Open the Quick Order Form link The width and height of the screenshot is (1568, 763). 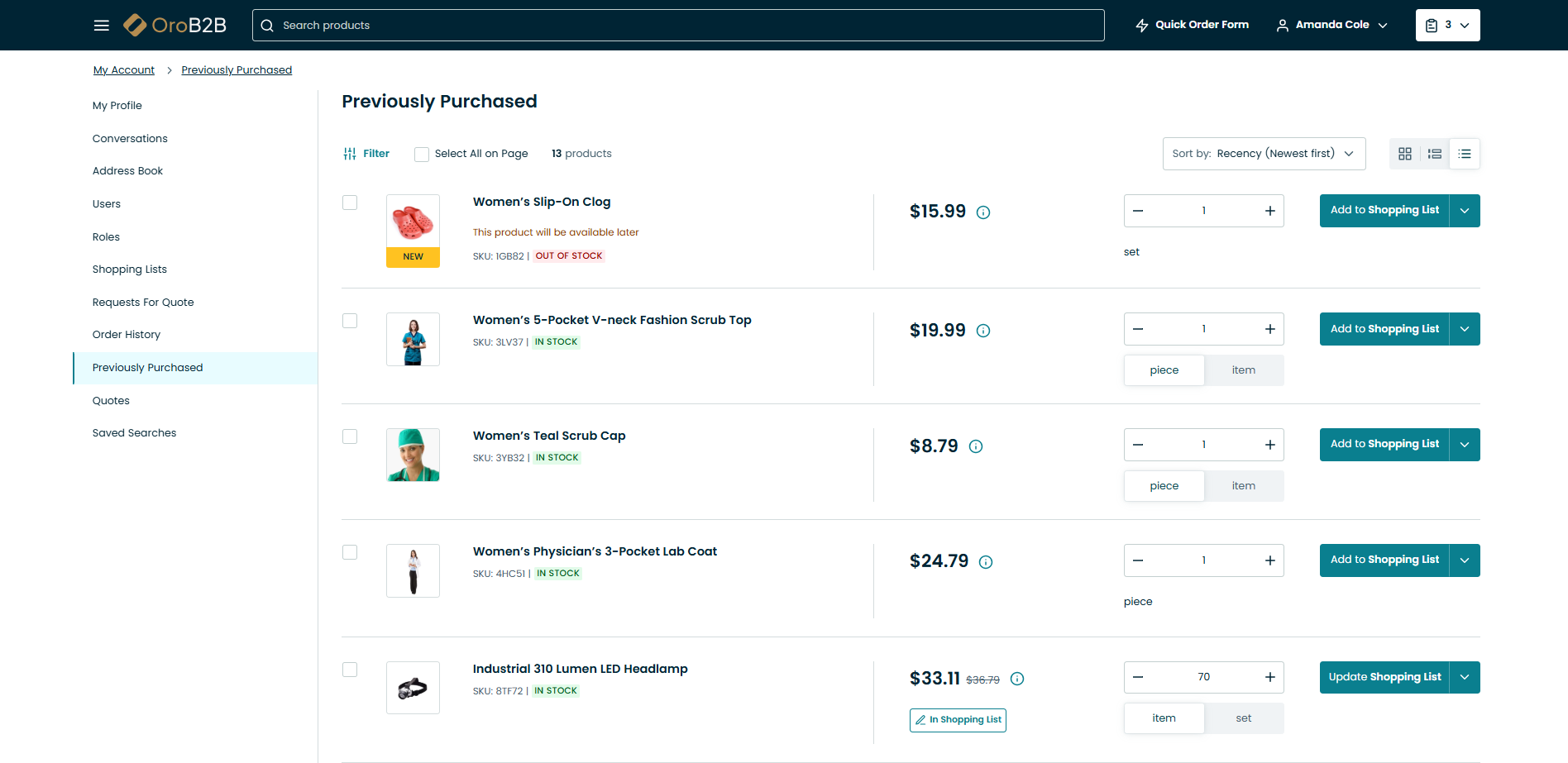[1192, 25]
